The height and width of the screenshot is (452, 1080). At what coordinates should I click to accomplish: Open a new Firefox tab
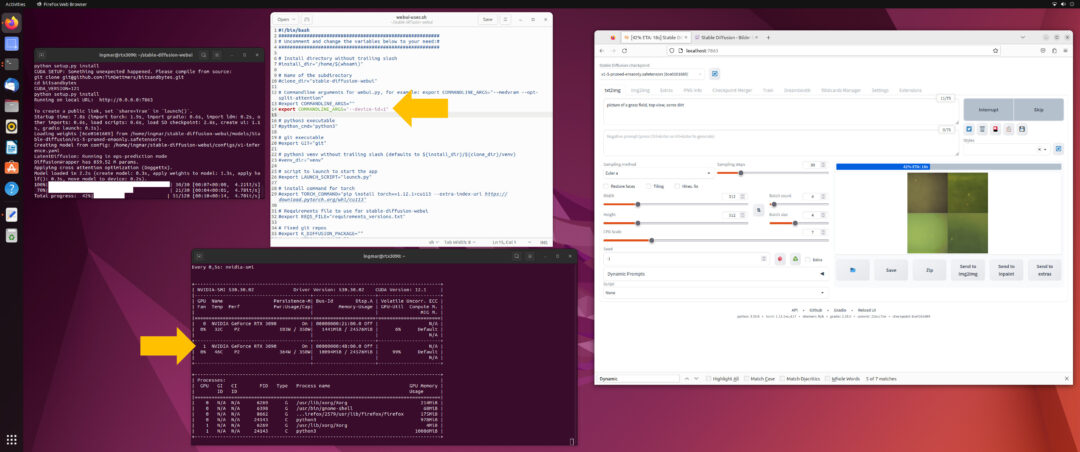[768, 37]
